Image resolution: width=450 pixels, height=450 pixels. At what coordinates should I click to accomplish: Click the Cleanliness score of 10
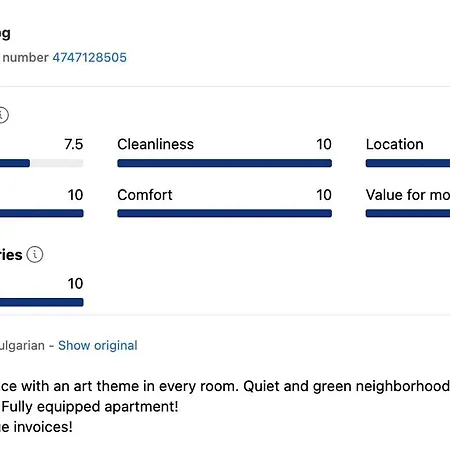pyautogui.click(x=324, y=144)
